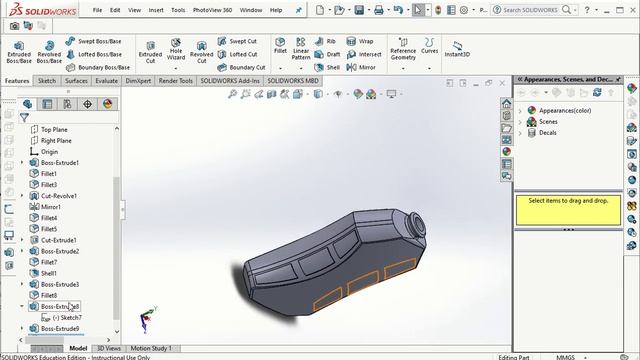Select the Linear Pattern tool
Viewport: 640px width, 360px height.
pyautogui.click(x=301, y=49)
